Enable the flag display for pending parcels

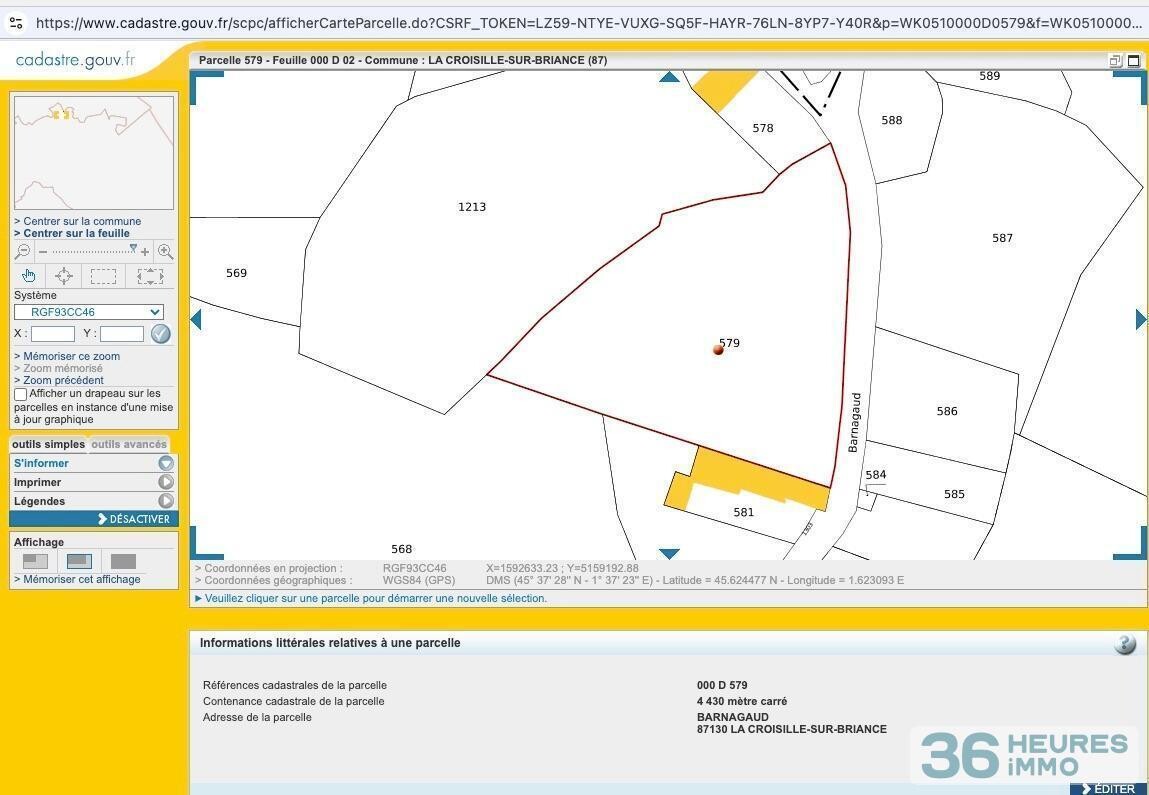click(21, 394)
